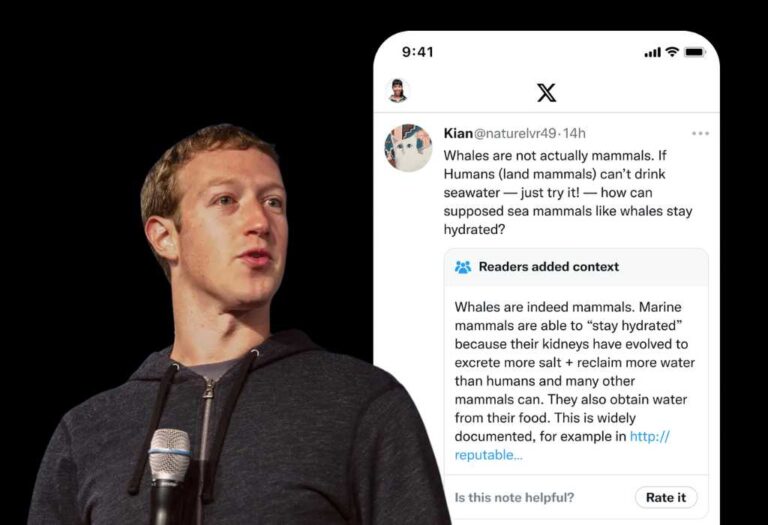This screenshot has height=525, width=768.
Task: Click the cellular signal bars icon
Action: [x=653, y=52]
